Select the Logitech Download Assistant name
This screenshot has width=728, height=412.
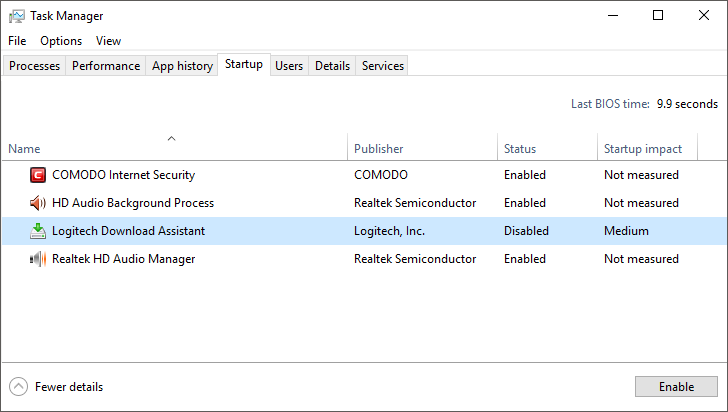pos(128,231)
